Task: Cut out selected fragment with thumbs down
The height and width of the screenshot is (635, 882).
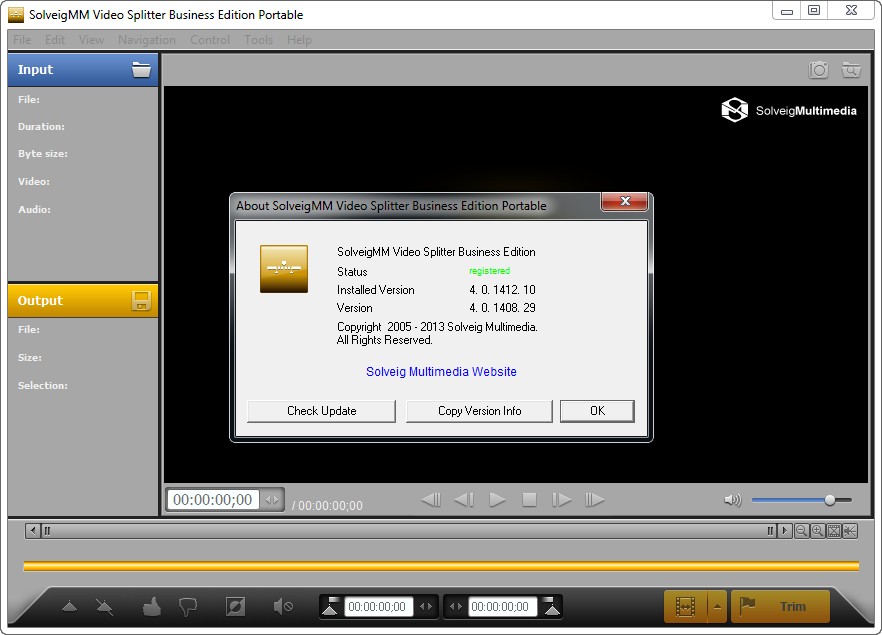Action: click(x=188, y=607)
